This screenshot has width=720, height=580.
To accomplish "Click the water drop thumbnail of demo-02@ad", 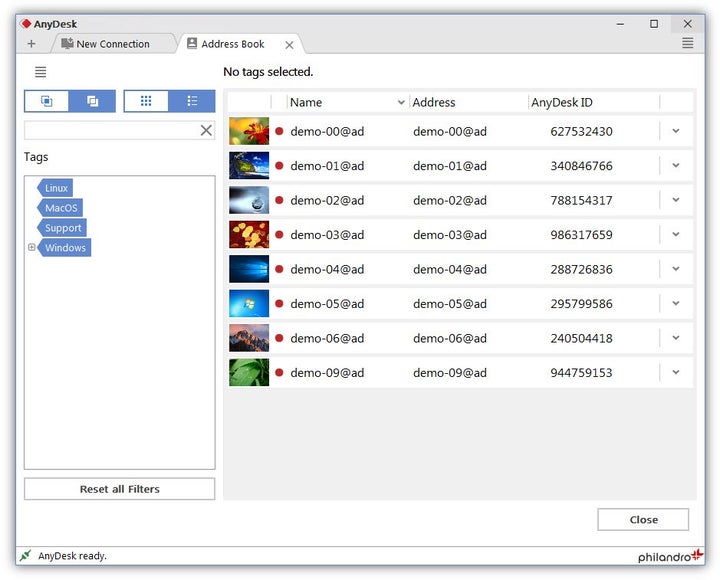I will point(249,200).
